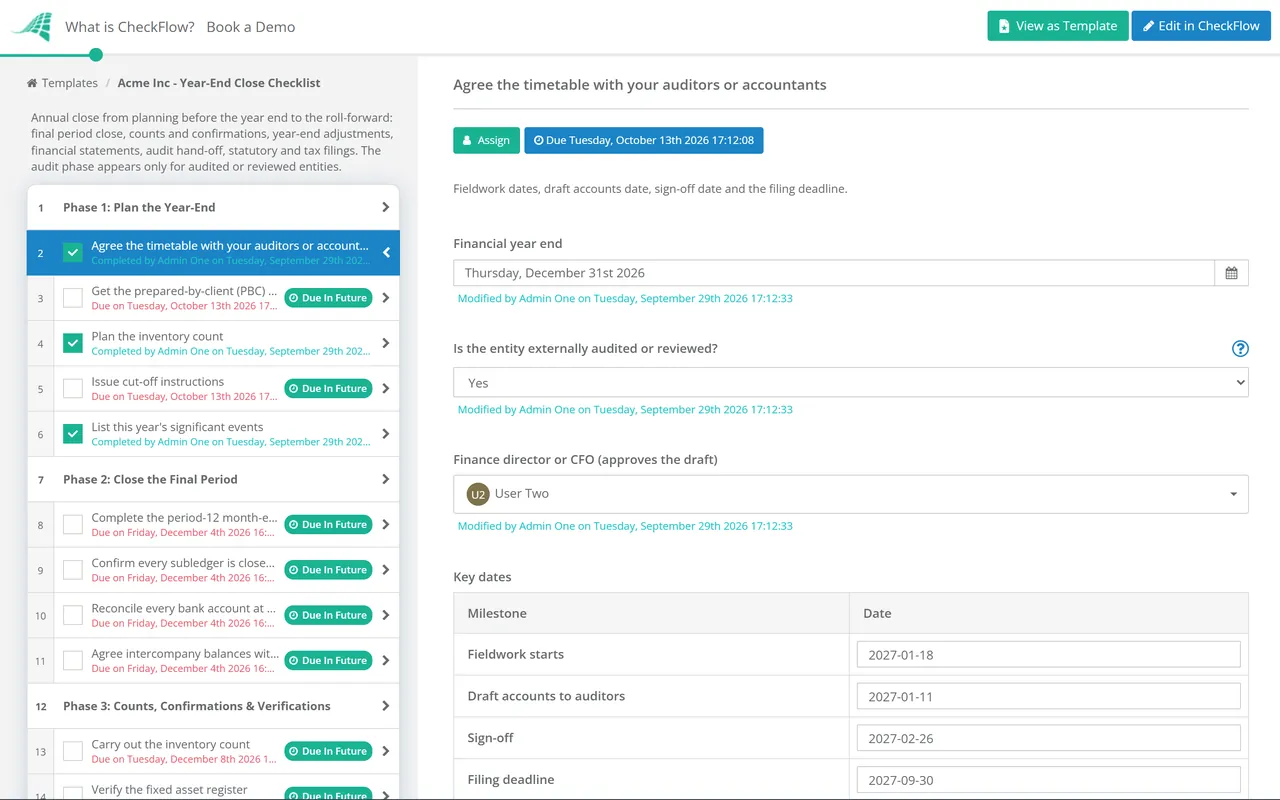Click Due In Future badge on PBC task
Image resolution: width=1280 pixels, height=800 pixels.
pyautogui.click(x=328, y=298)
